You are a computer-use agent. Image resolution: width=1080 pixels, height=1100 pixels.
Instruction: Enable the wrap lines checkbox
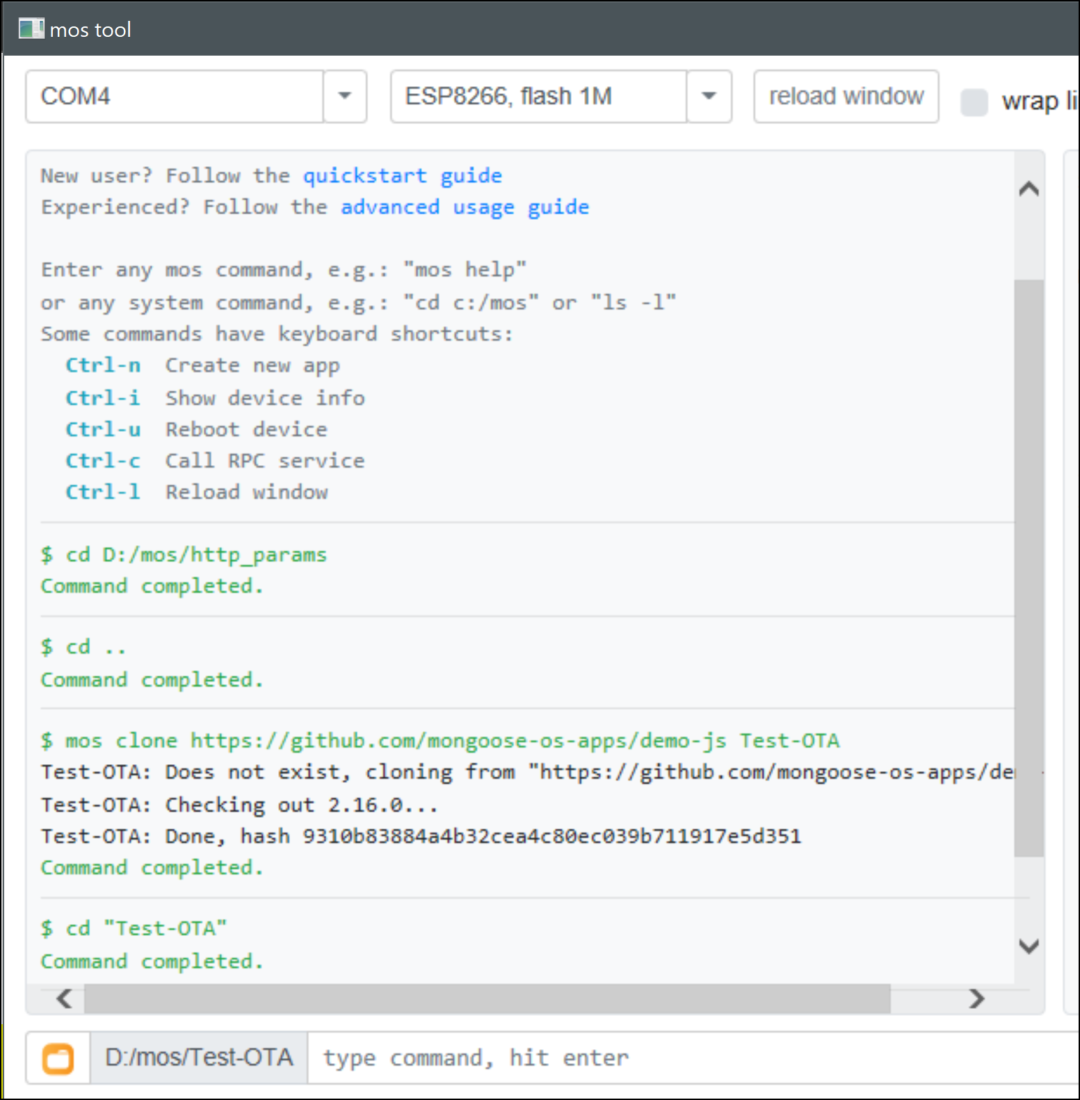coord(973,101)
